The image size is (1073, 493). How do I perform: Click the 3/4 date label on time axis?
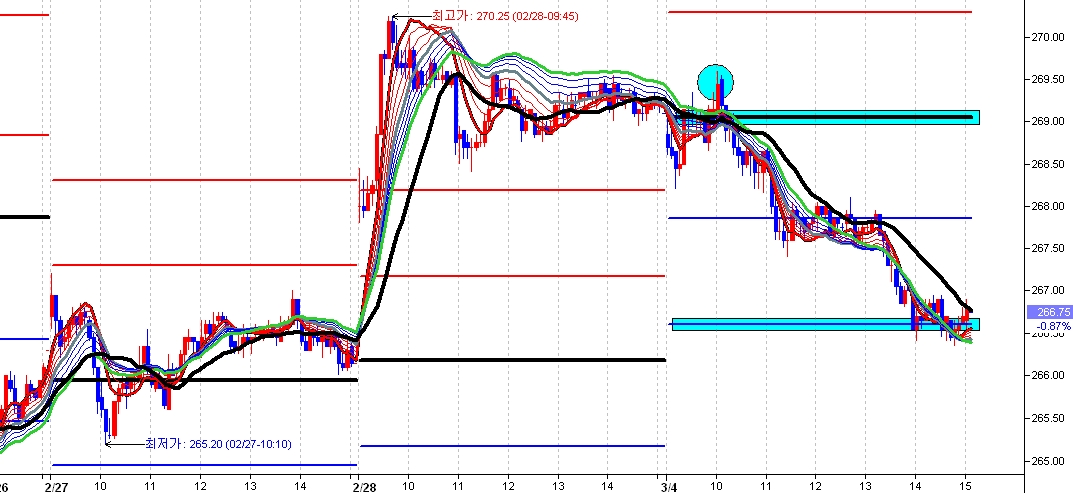pyautogui.click(x=670, y=485)
